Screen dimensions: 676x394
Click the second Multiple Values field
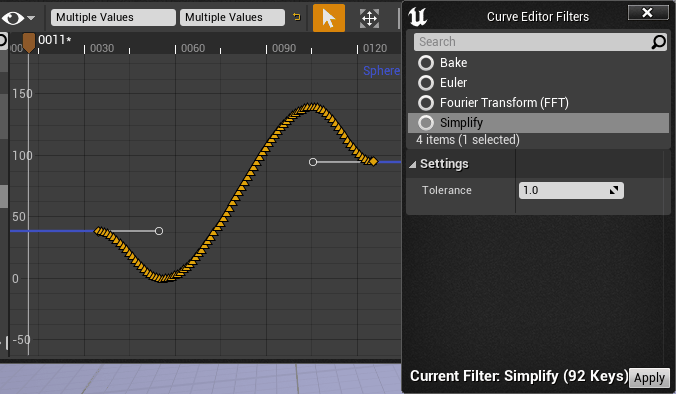(232, 17)
